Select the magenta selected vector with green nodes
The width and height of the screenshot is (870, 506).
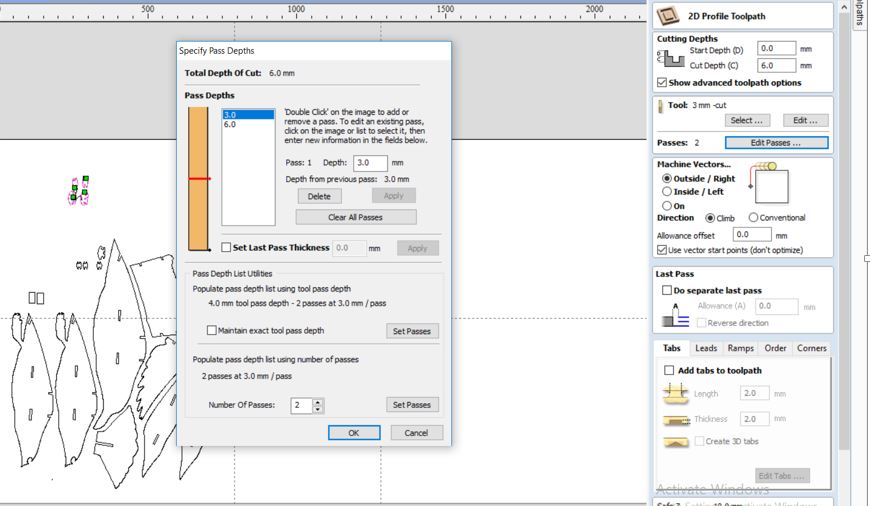[79, 191]
